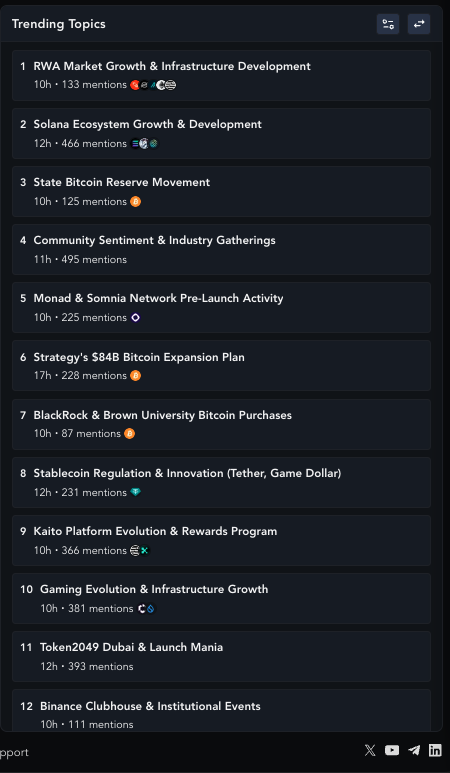The height and width of the screenshot is (773, 450).
Task: Open the YouTube icon in the footer
Action: pyautogui.click(x=392, y=750)
